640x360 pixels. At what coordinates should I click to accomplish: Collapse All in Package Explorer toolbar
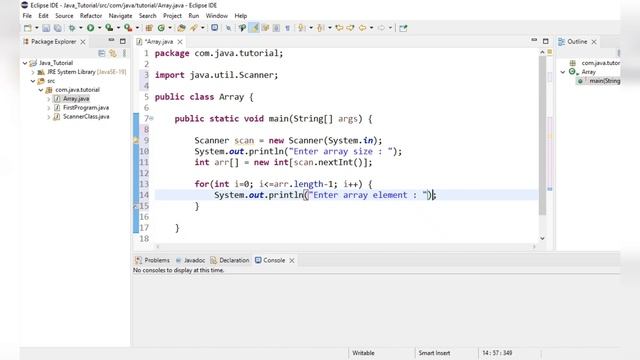[102, 53]
